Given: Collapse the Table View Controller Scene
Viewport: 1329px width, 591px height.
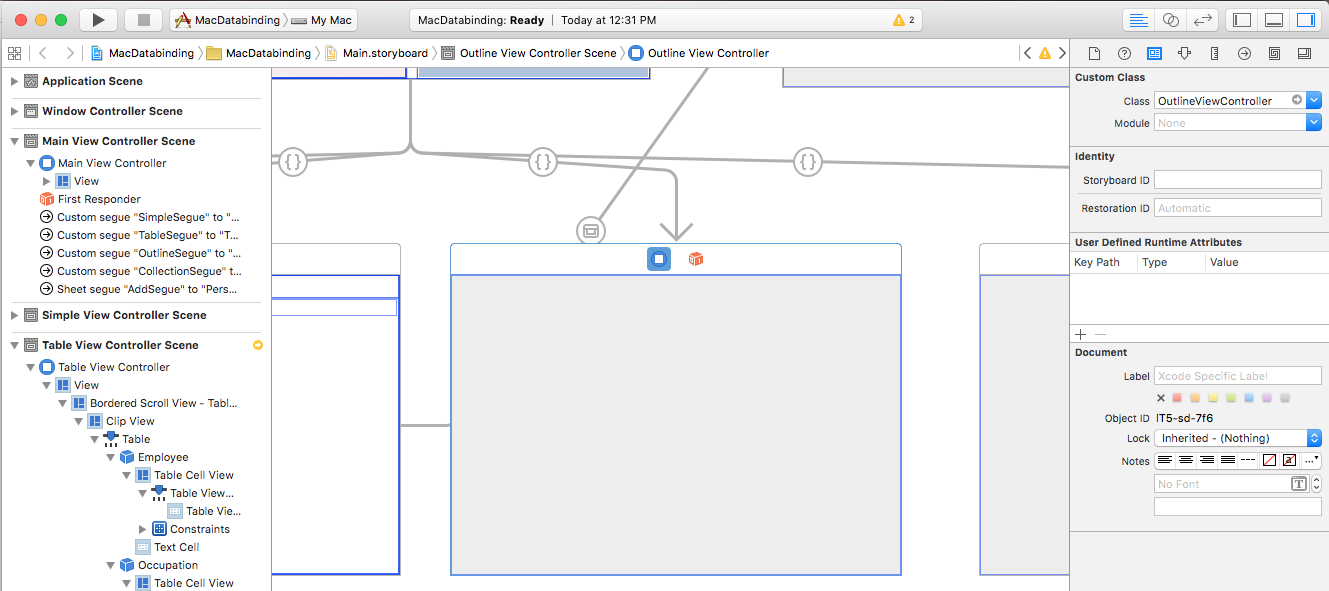Looking at the screenshot, I should tap(15, 345).
